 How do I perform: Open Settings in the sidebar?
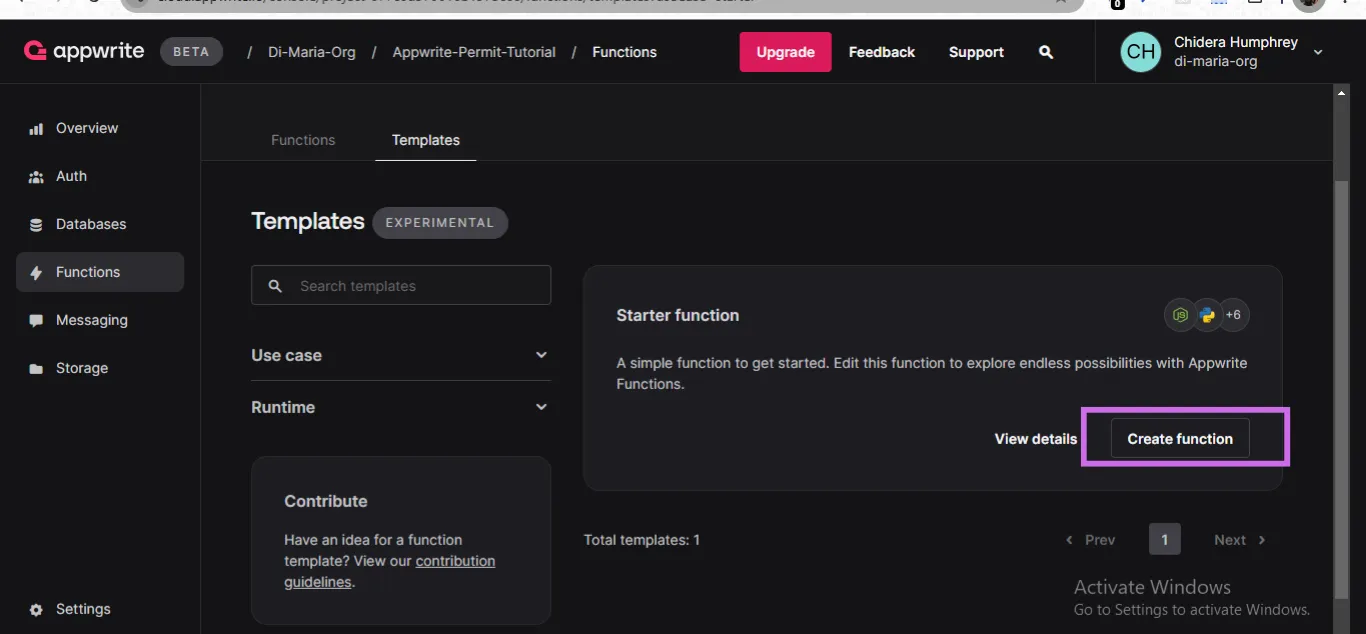pos(83,609)
